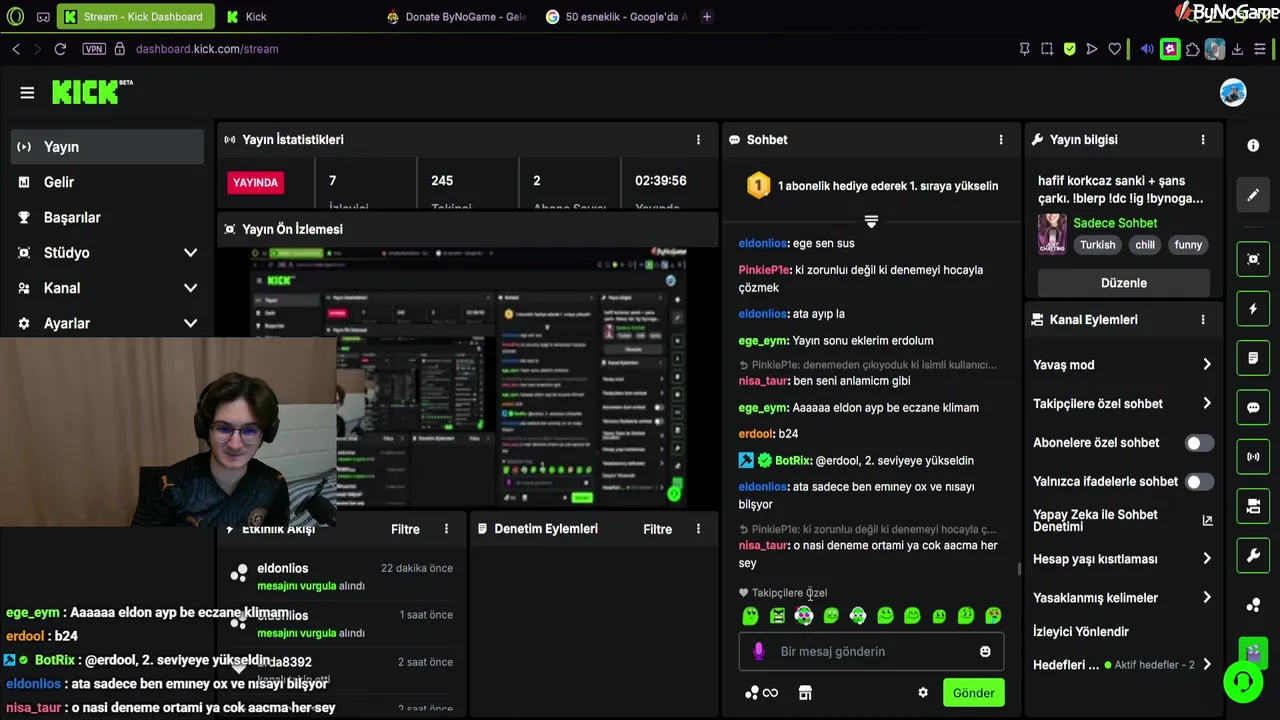The image size is (1280, 720).
Task: Click the broadcast signal icon in the right sidebar
Action: point(1253,457)
